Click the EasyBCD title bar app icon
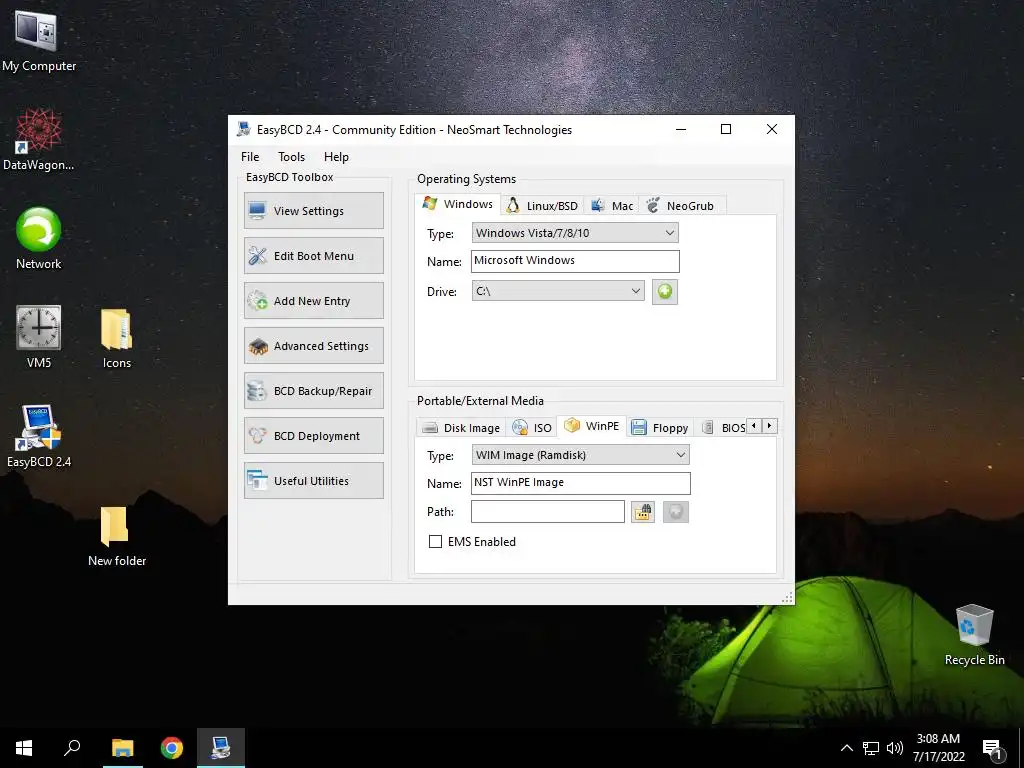Screen dimensions: 1024x768 pyautogui.click(x=244, y=129)
